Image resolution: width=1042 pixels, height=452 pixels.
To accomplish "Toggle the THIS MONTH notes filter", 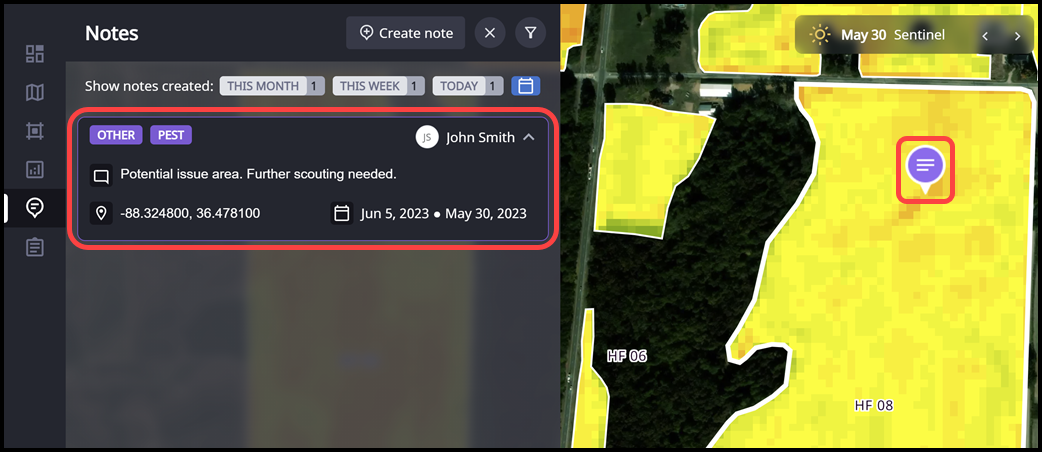I will point(272,86).
